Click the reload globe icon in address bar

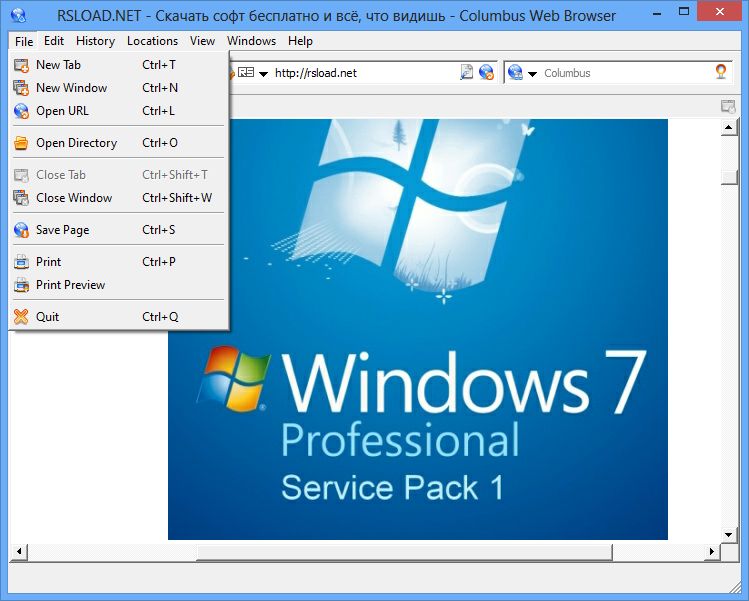click(486, 72)
